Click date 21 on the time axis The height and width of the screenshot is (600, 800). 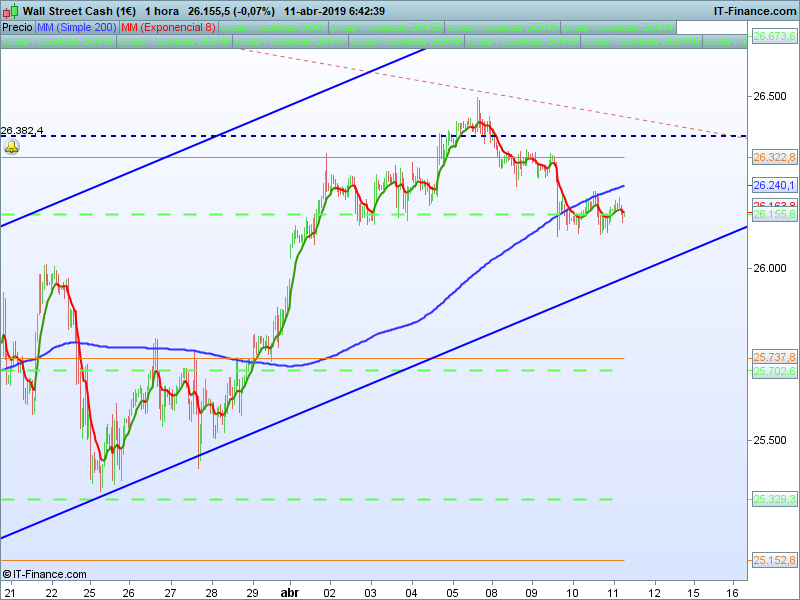(10, 593)
